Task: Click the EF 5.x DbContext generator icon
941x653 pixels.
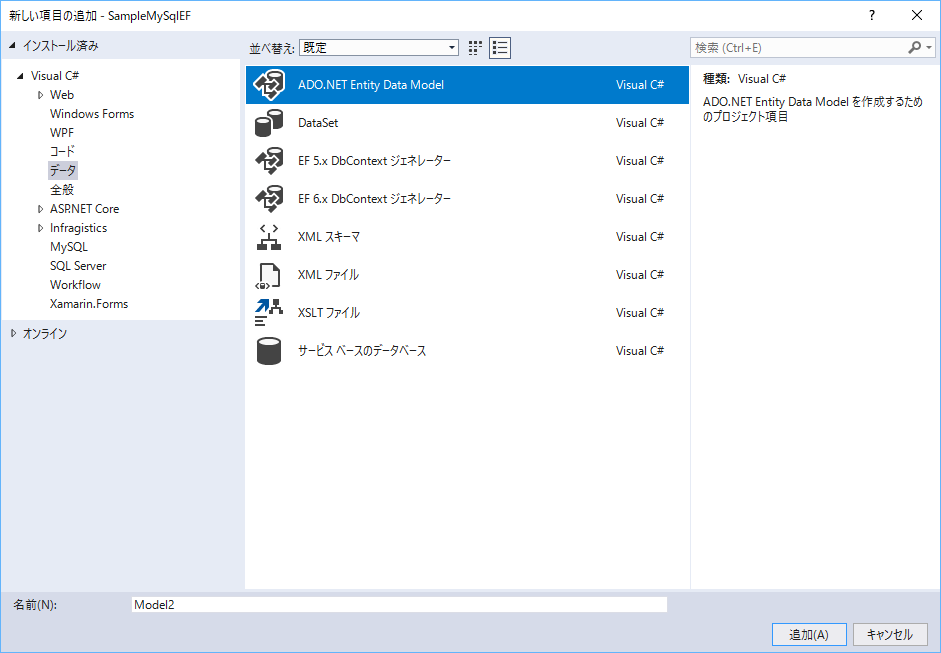Action: click(269, 161)
